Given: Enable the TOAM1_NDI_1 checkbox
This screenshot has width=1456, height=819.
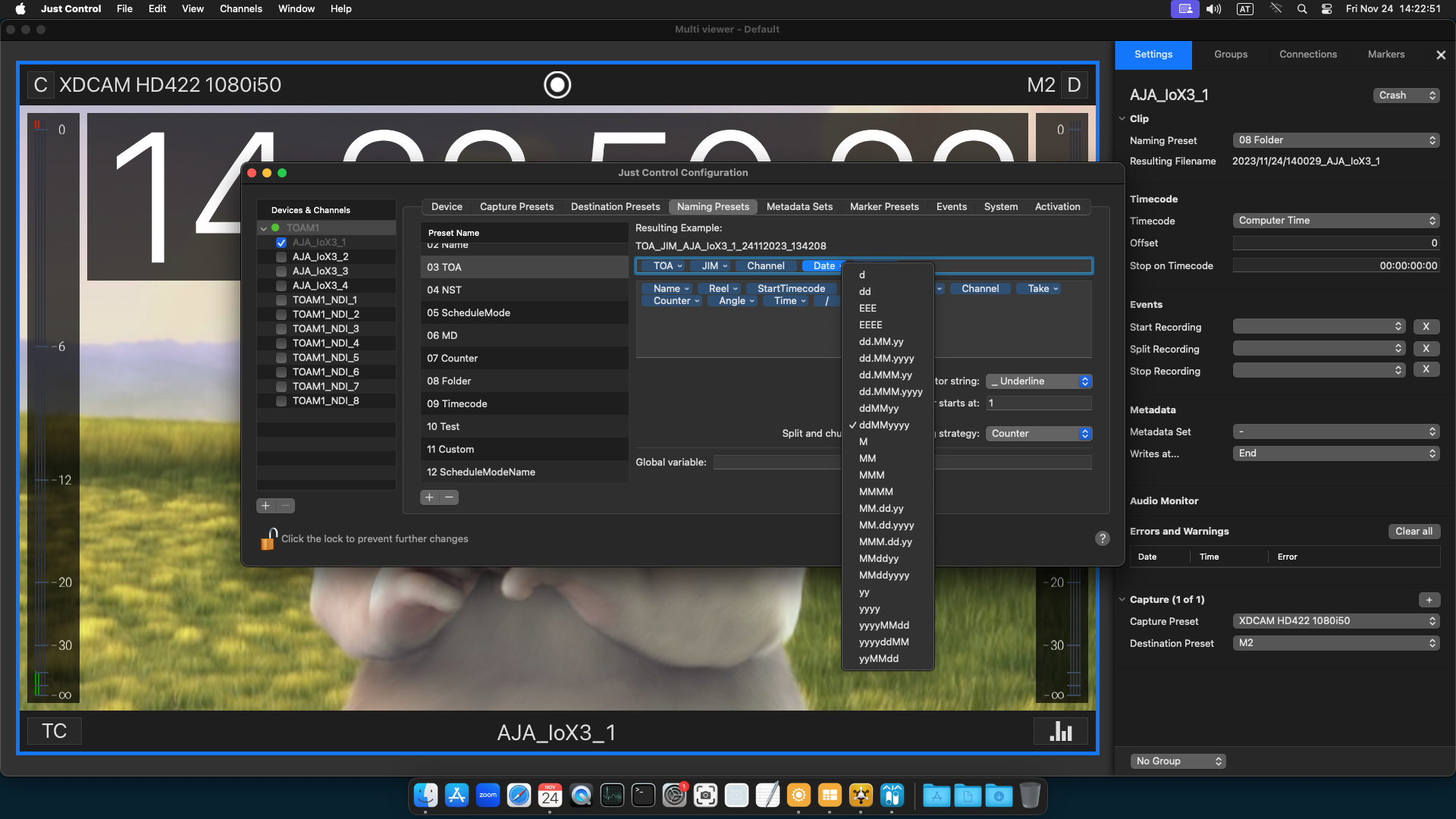Looking at the screenshot, I should pyautogui.click(x=281, y=300).
